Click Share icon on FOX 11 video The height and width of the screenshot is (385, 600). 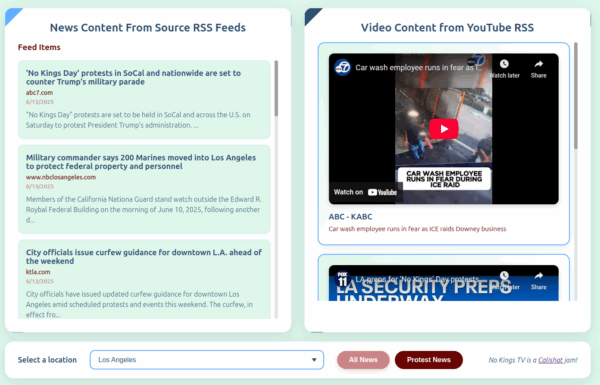pyautogui.click(x=538, y=276)
